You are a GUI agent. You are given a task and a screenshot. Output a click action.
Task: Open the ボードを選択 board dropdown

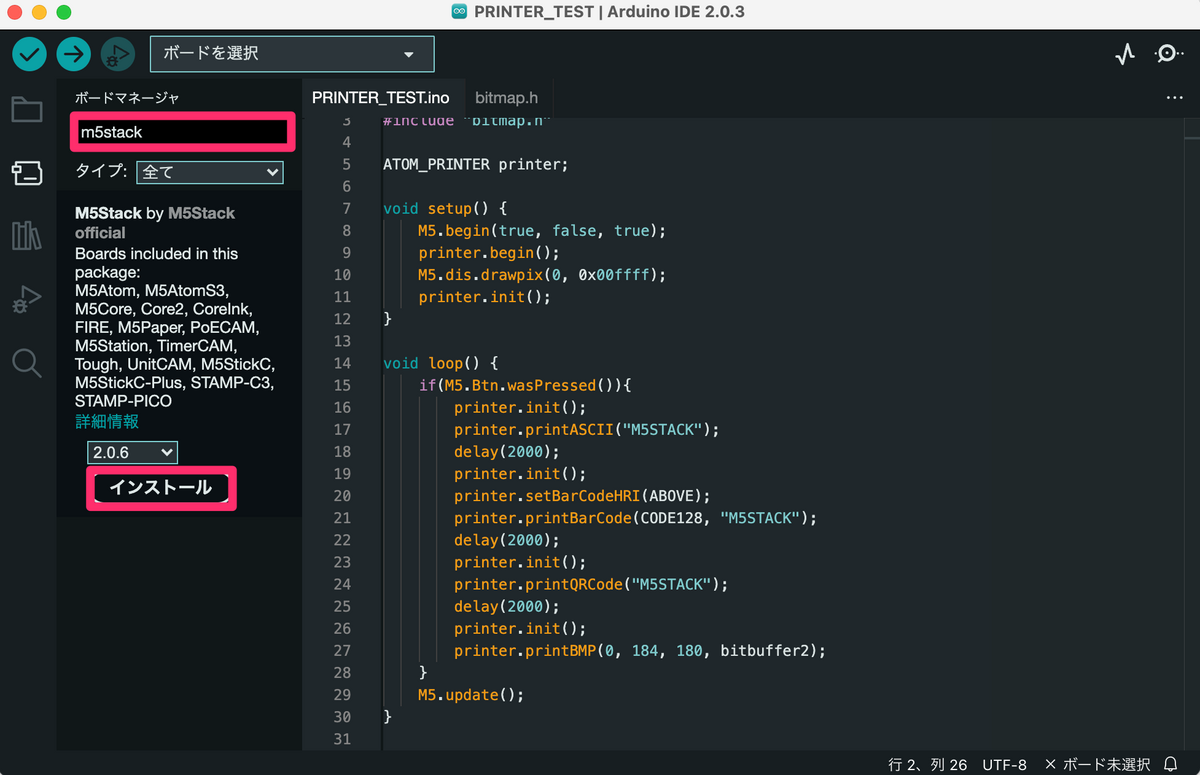291,53
